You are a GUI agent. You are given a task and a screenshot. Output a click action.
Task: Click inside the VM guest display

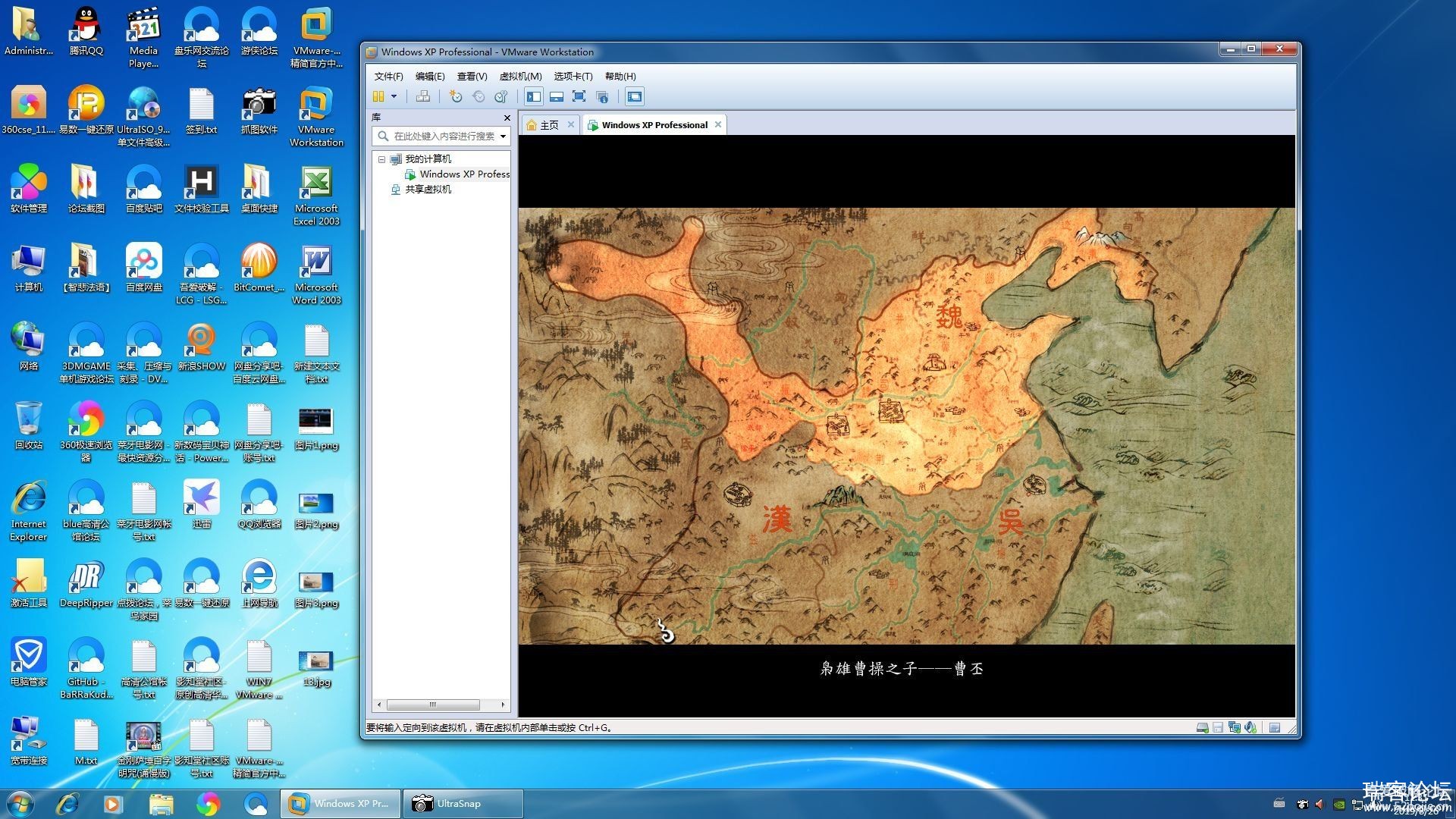pos(906,426)
